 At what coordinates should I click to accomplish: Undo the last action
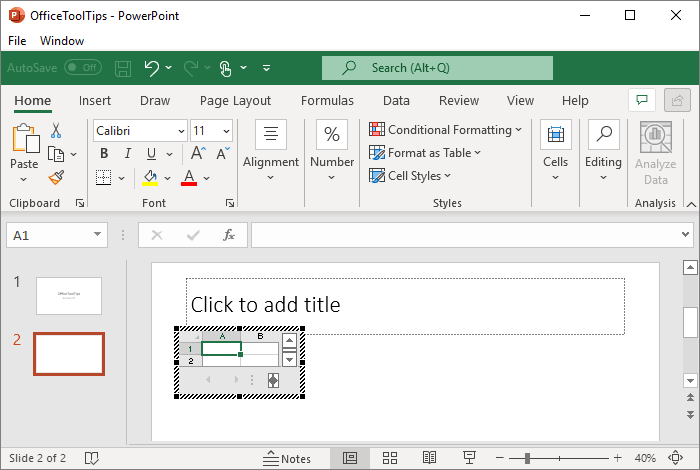(151, 68)
